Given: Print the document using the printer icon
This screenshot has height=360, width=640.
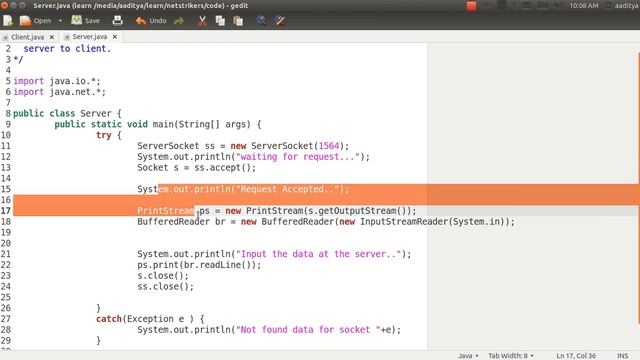Looking at the screenshot, I should click(x=118, y=20).
